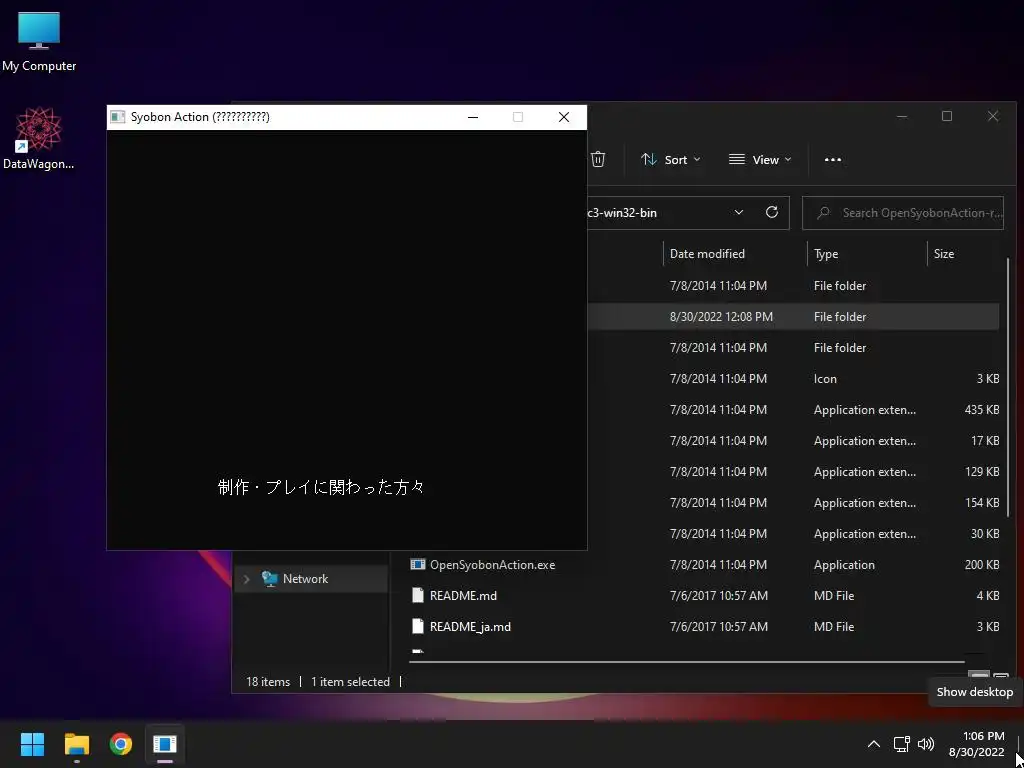Click the Icon type row sized 3 KB

point(793,379)
